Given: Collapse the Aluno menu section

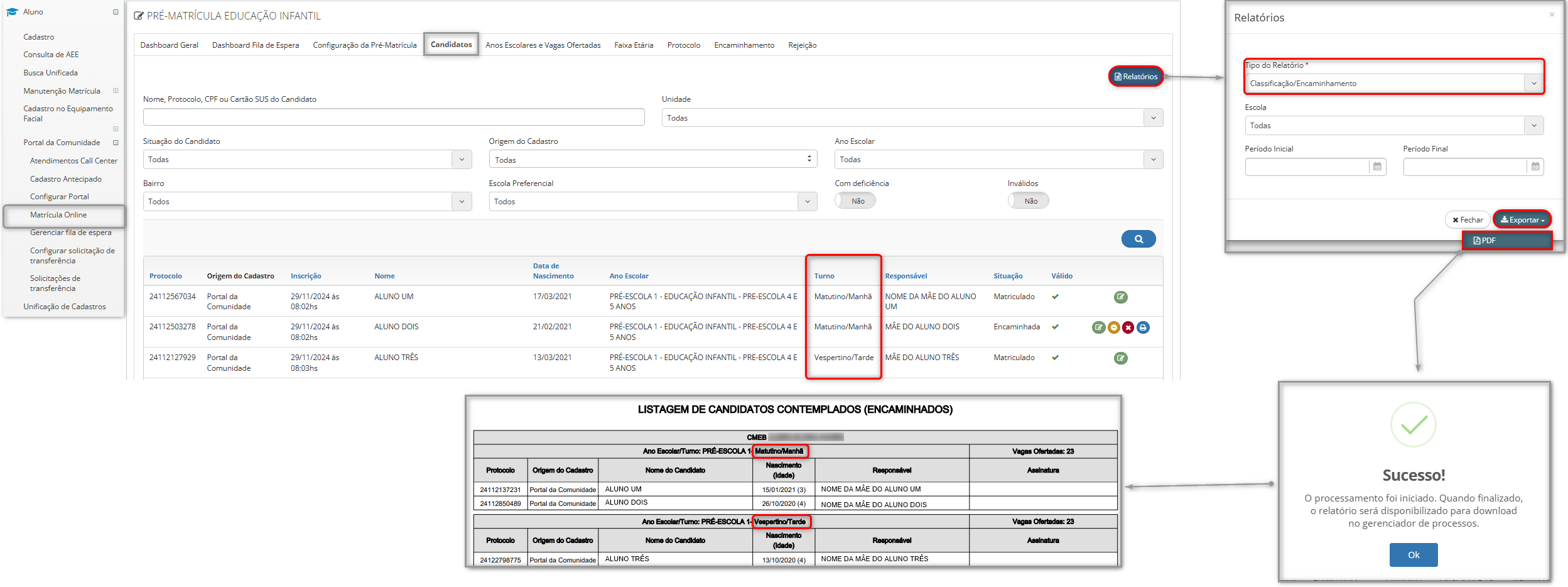Looking at the screenshot, I should (116, 12).
